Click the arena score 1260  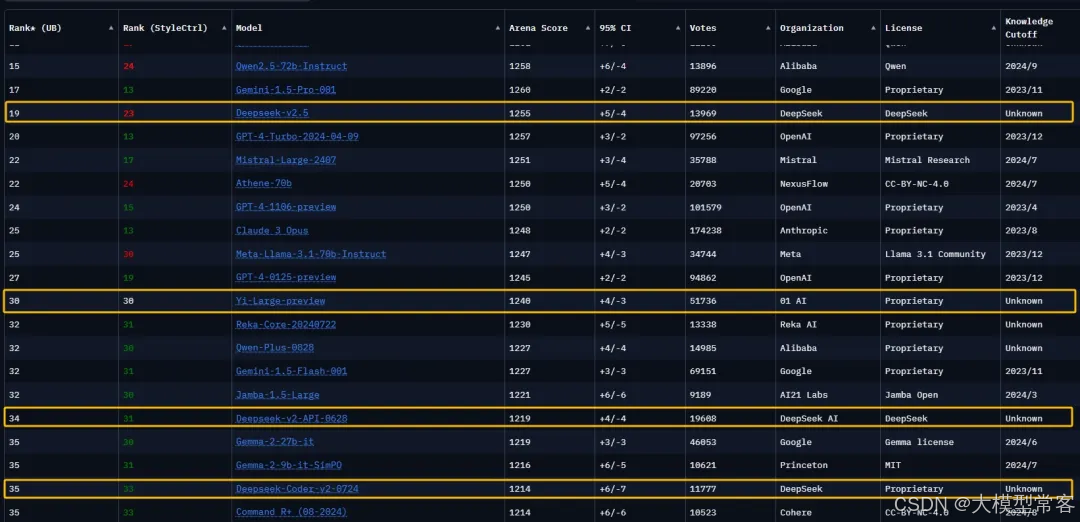click(520, 90)
